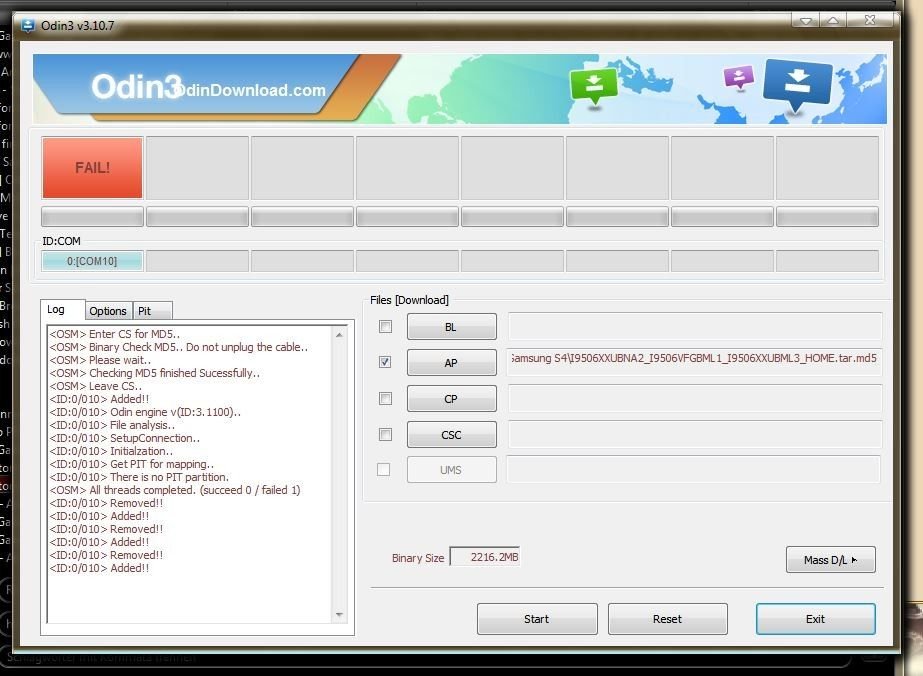Click the Binary Size 2216.2MB field
The width and height of the screenshot is (923, 676).
pyautogui.click(x=485, y=556)
